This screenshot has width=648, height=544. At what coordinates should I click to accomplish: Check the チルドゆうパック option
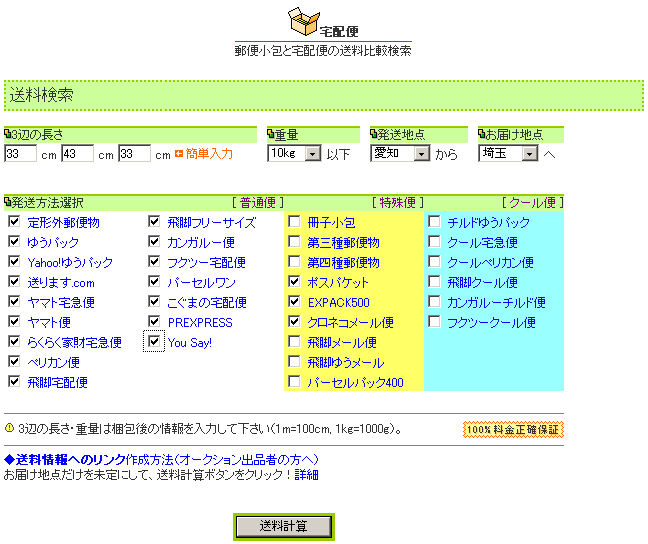pyautogui.click(x=434, y=222)
